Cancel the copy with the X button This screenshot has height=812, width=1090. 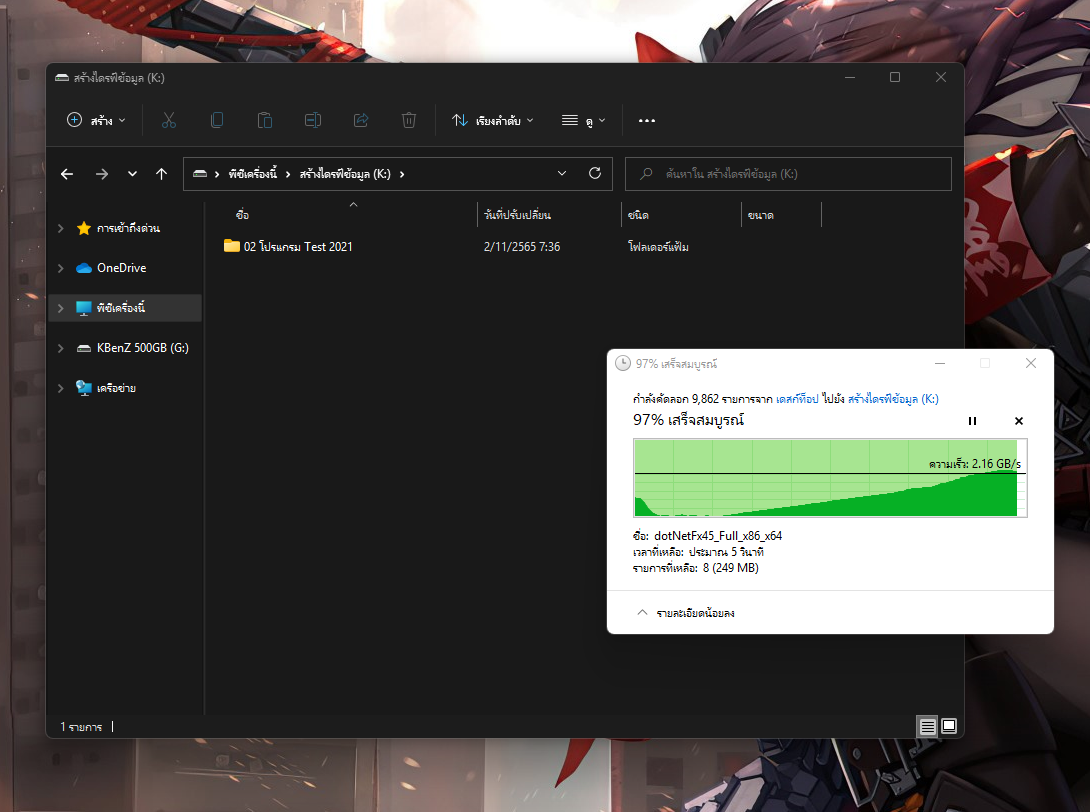1018,421
